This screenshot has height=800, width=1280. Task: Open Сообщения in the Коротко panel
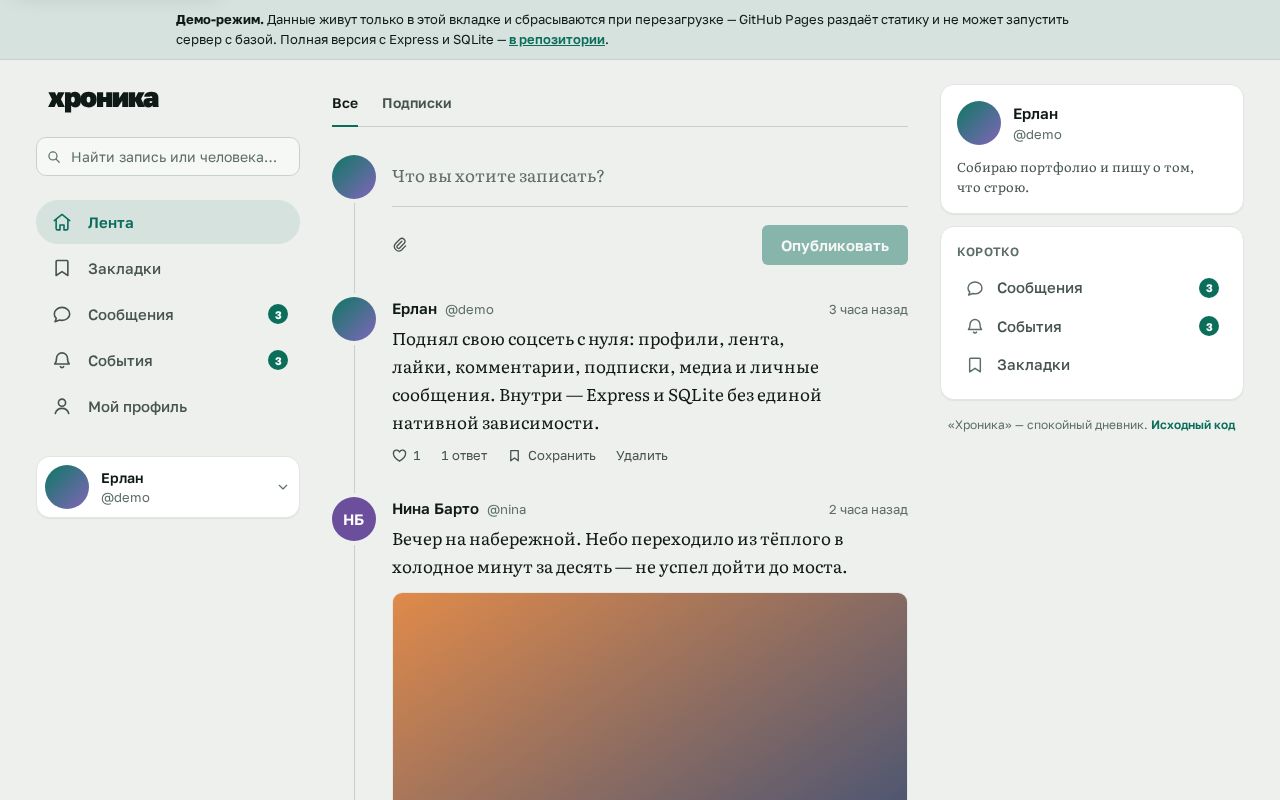pyautogui.click(x=1092, y=288)
